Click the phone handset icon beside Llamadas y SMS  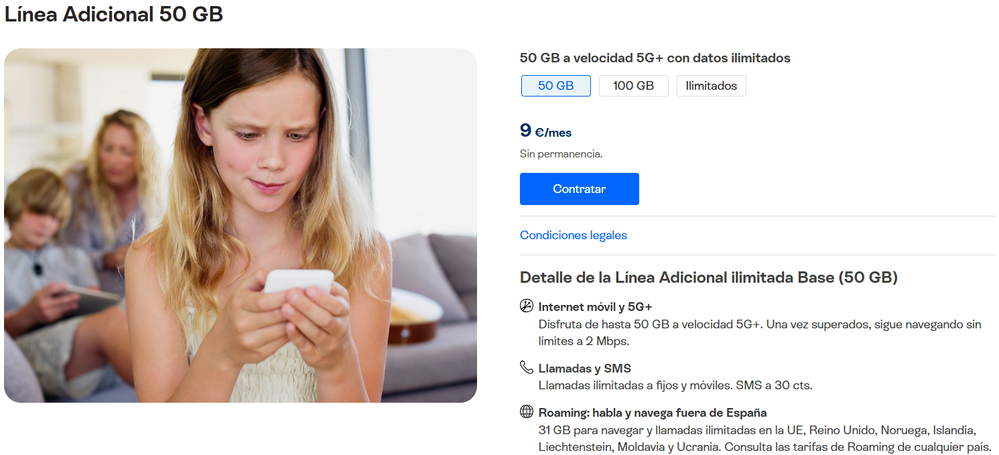click(526, 367)
